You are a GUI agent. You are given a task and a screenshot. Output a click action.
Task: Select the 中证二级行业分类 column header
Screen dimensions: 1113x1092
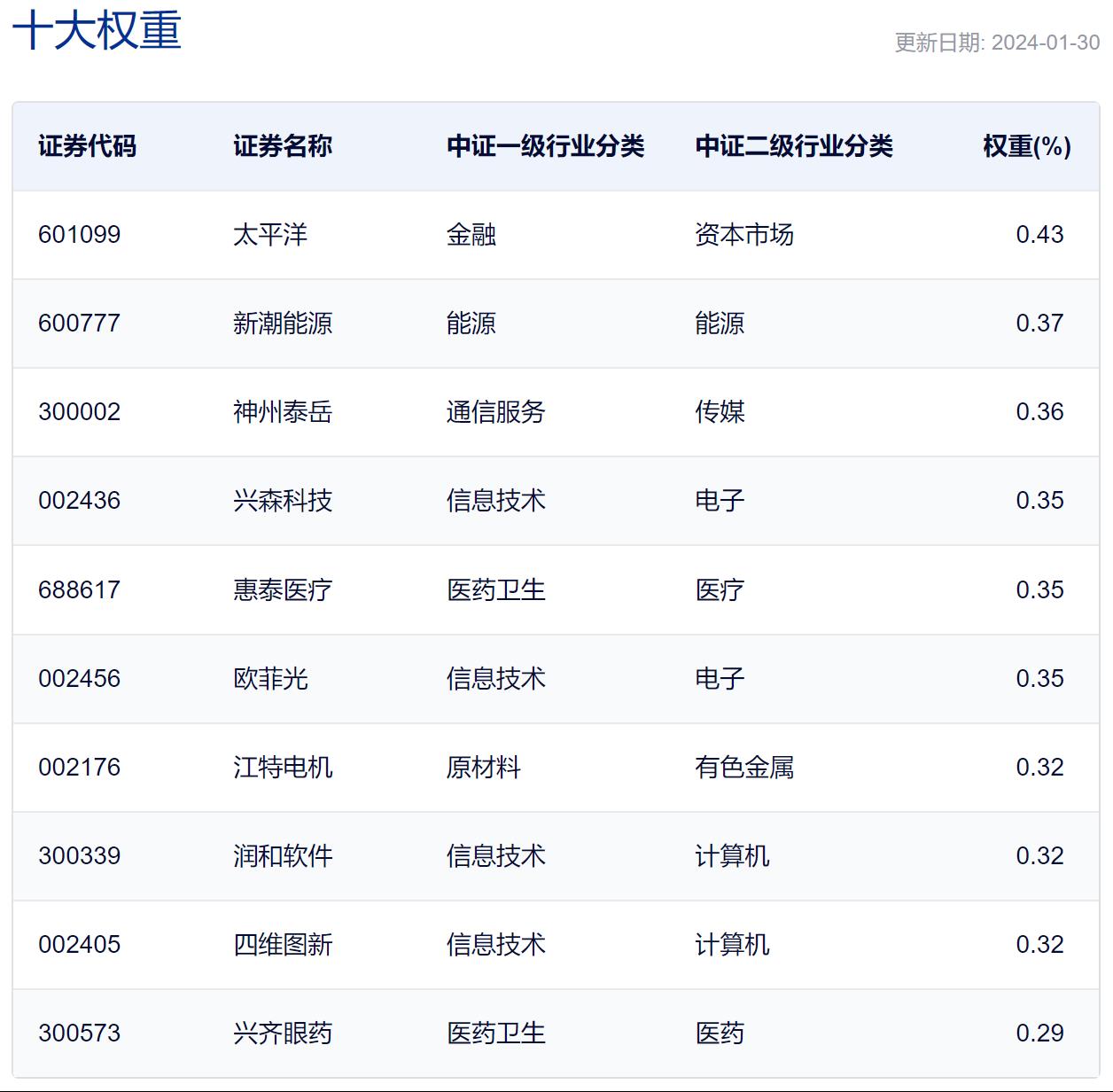(793, 146)
